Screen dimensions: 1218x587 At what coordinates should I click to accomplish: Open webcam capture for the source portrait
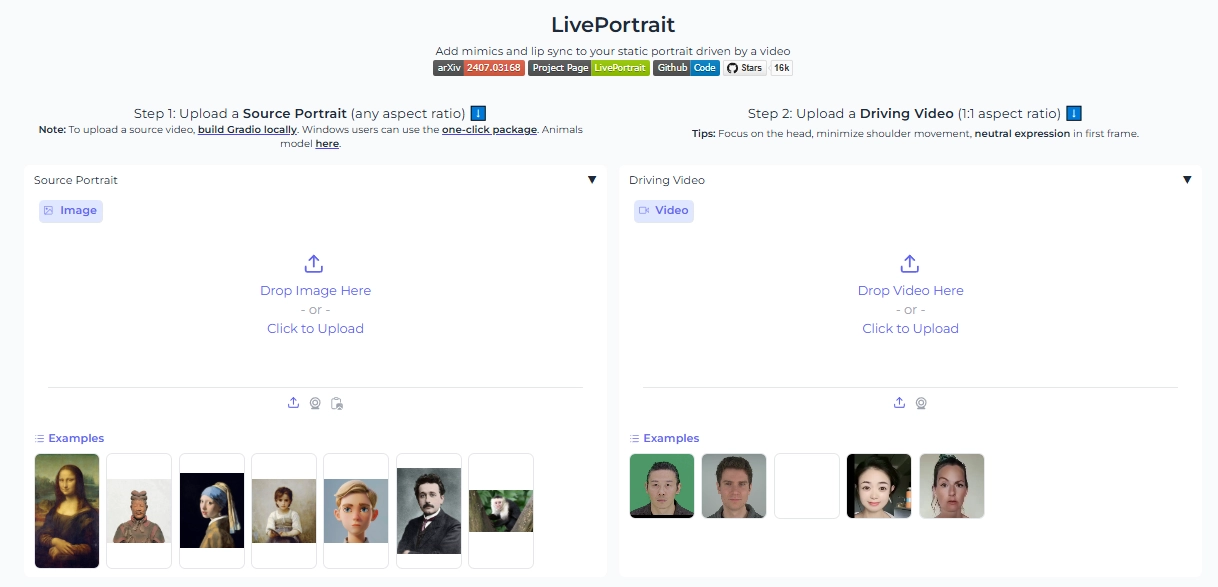point(315,403)
